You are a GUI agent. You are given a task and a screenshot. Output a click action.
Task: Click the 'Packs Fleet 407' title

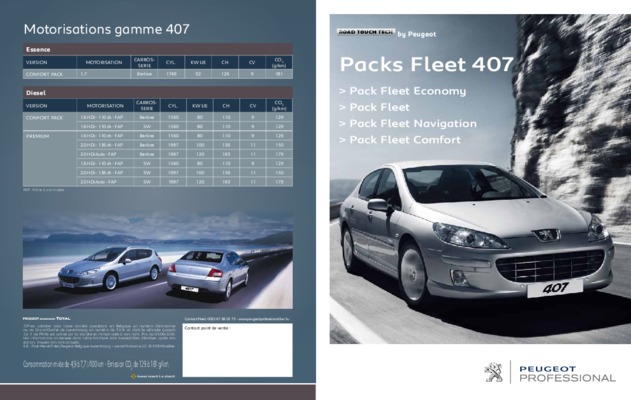tap(427, 64)
